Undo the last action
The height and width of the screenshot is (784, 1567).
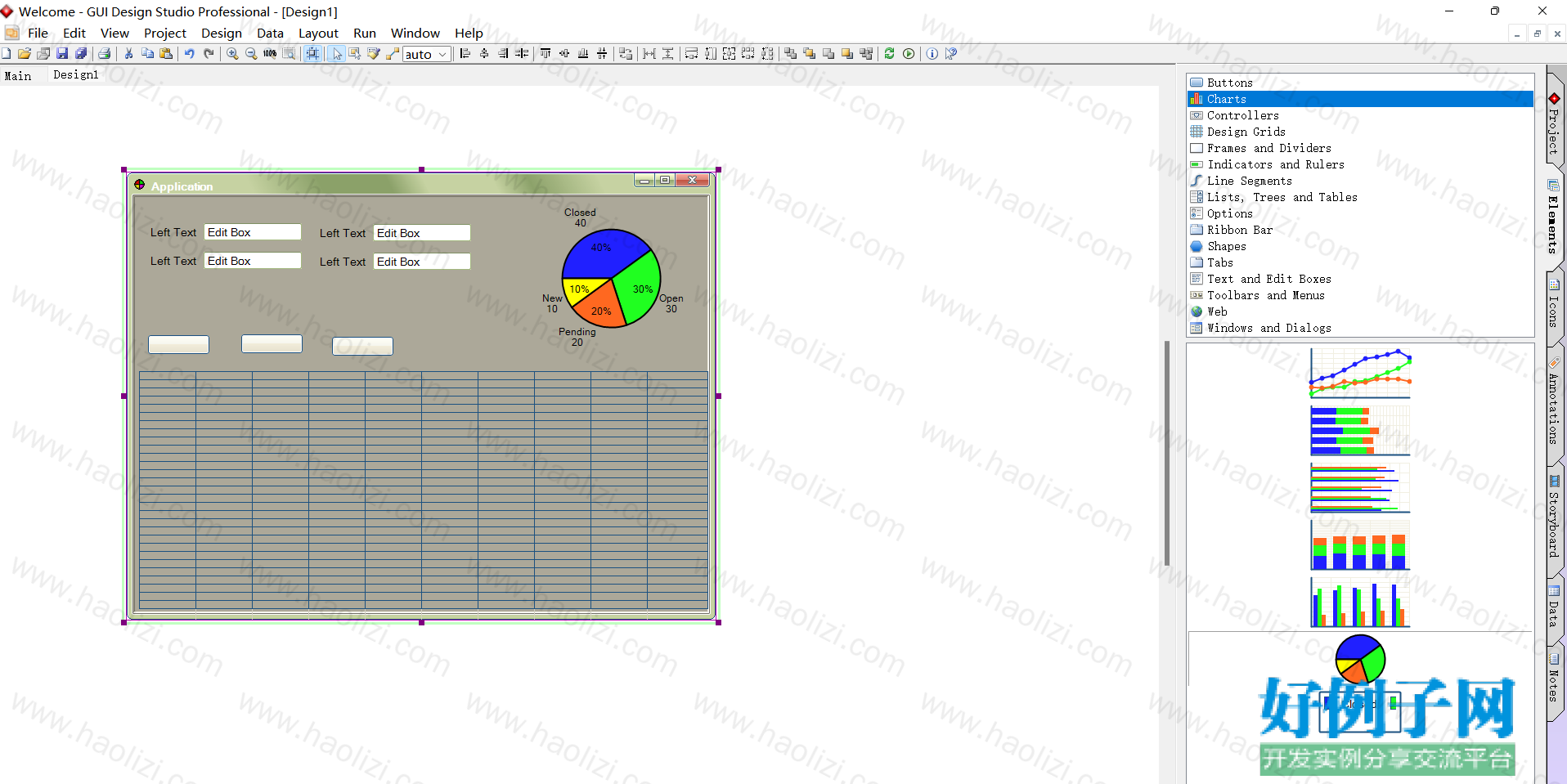pos(189,54)
